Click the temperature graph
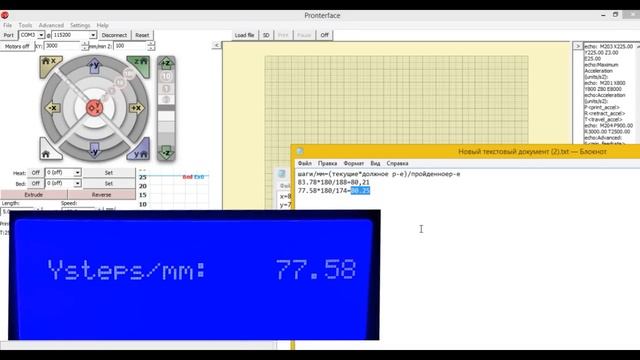The image size is (640, 360). [x=174, y=189]
